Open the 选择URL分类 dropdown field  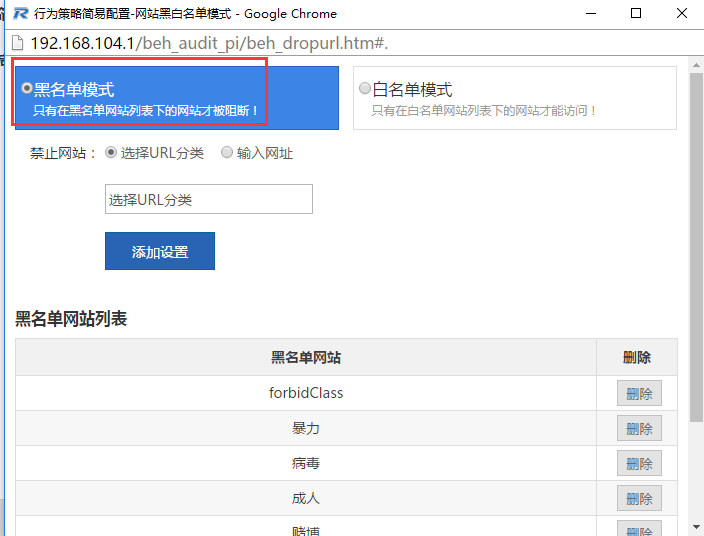click(x=208, y=199)
